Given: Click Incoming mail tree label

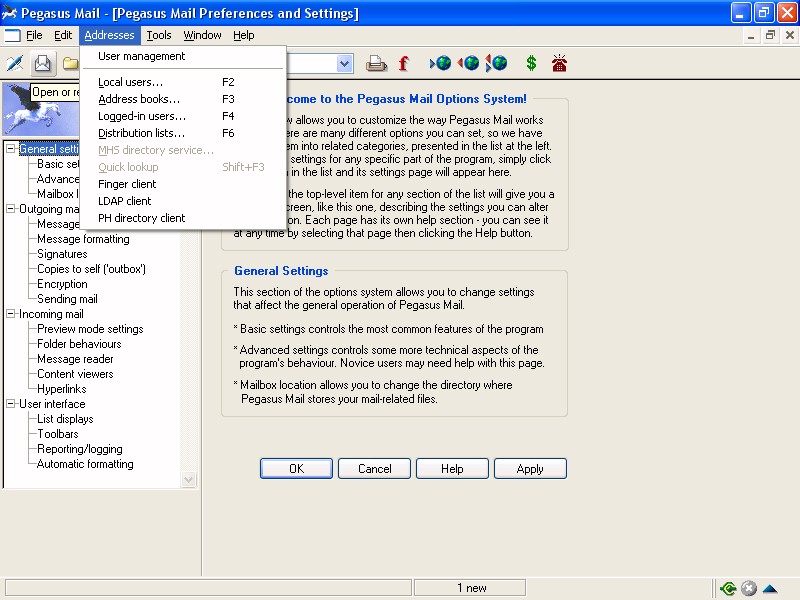Looking at the screenshot, I should [x=51, y=314].
